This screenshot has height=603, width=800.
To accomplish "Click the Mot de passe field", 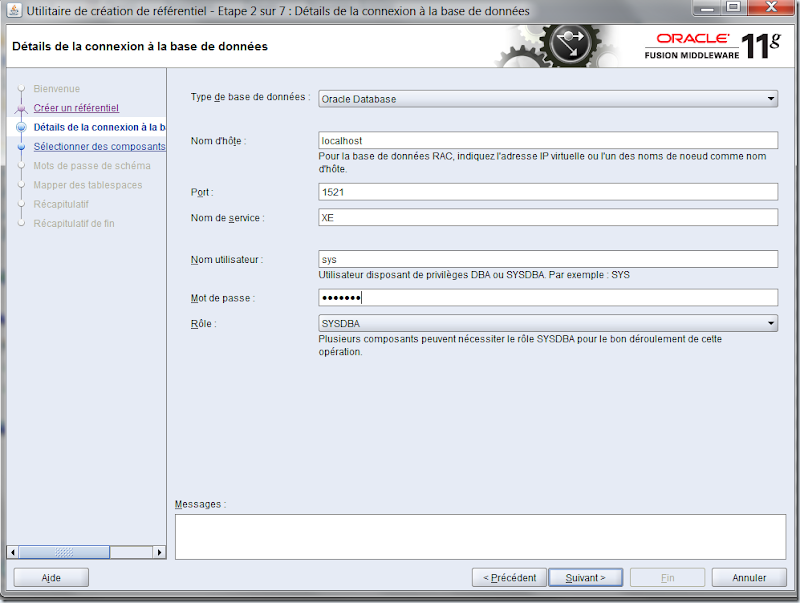I will point(548,297).
